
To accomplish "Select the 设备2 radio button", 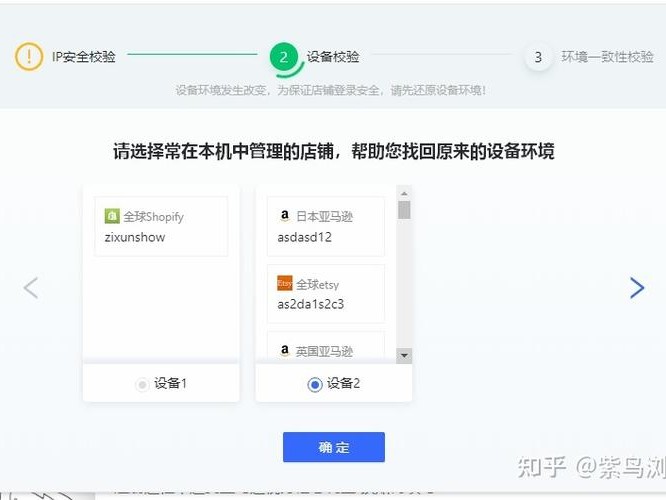I will pos(315,384).
